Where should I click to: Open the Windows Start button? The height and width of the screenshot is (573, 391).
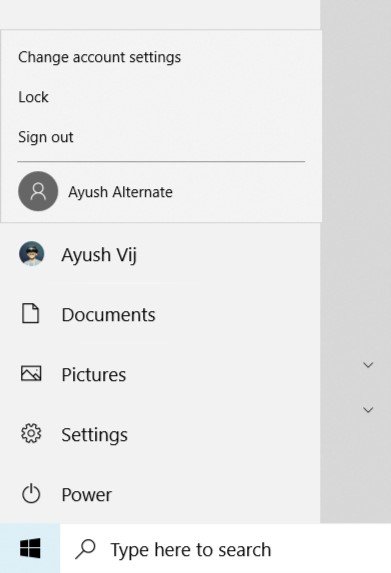[30, 548]
